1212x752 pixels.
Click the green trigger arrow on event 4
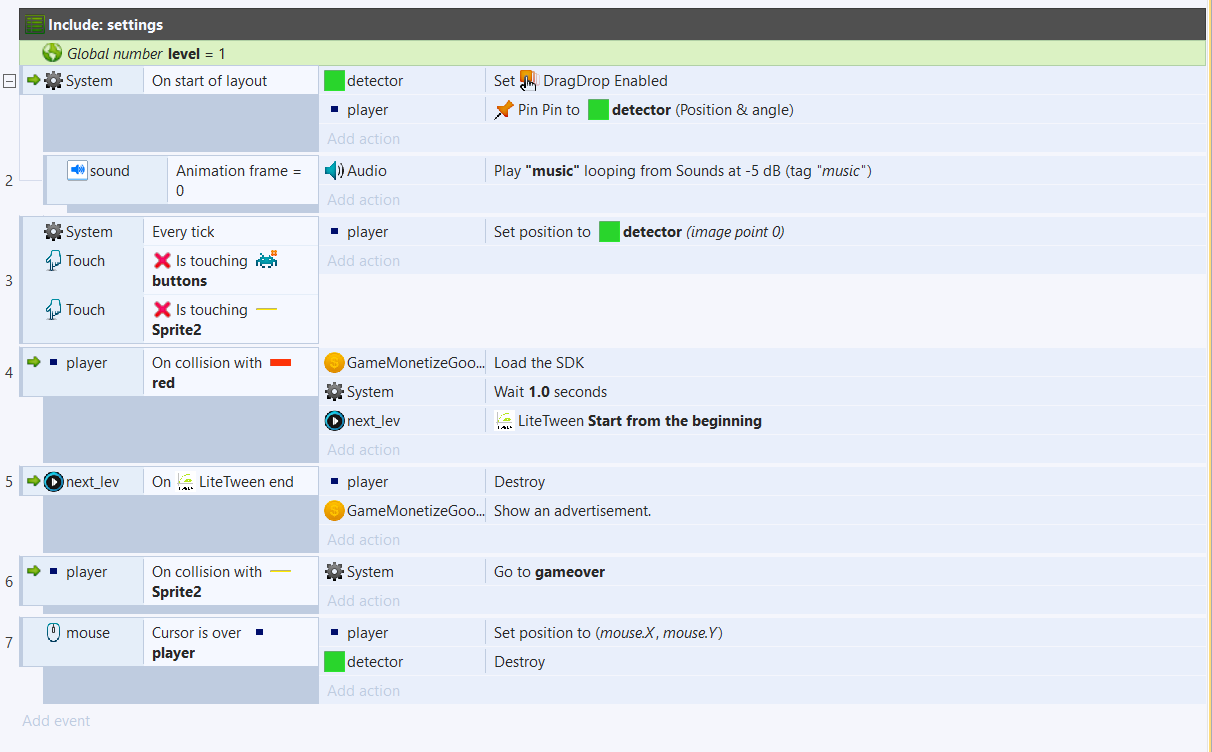point(33,362)
